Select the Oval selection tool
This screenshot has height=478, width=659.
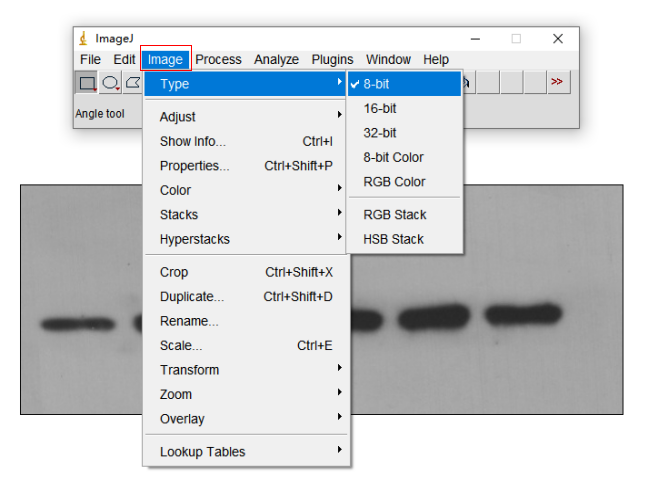pyautogui.click(x=111, y=84)
